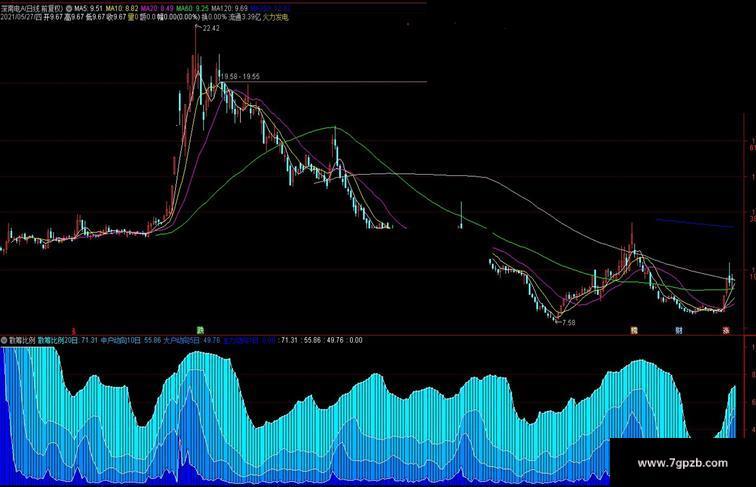Click the 大户动向5日: 49.76 indicator value
The height and width of the screenshot is (487, 756).
(192, 340)
